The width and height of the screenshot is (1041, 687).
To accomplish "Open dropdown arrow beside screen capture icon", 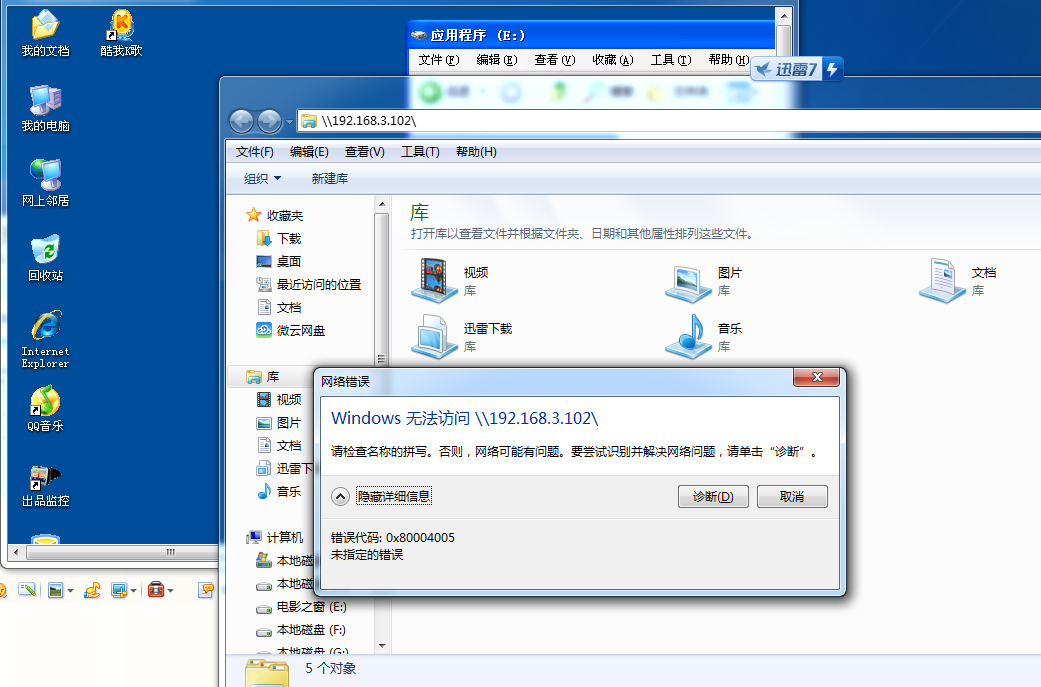I will [x=133, y=590].
